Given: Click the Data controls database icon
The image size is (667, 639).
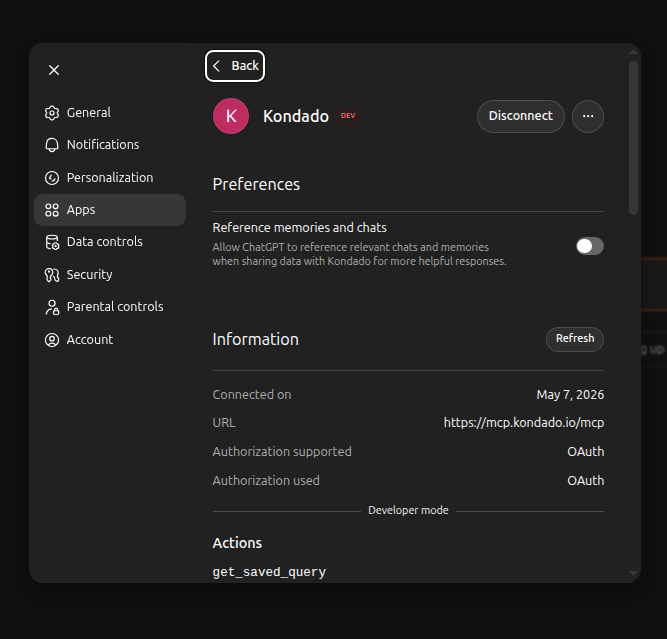Looking at the screenshot, I should coord(52,242).
